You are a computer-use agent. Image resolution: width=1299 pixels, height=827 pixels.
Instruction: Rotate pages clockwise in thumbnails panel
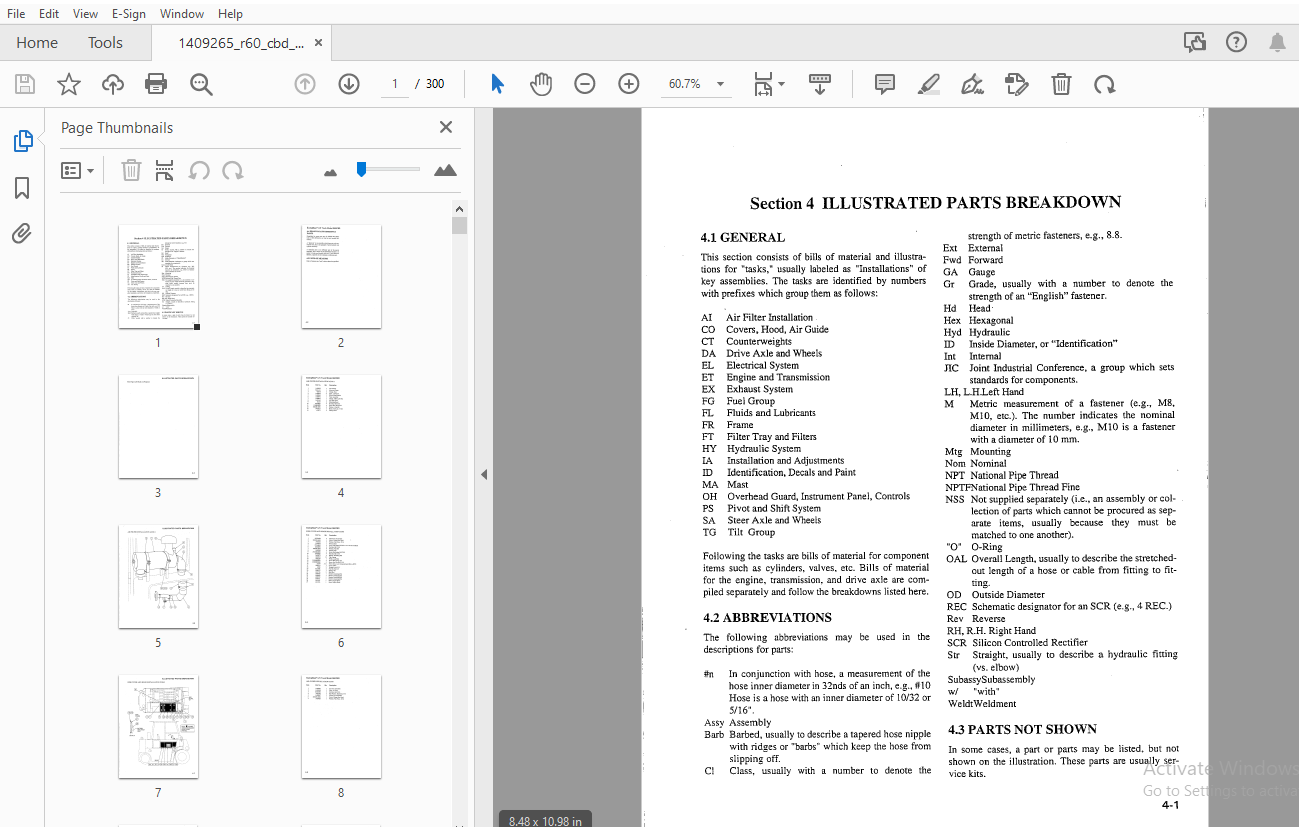[x=233, y=171]
